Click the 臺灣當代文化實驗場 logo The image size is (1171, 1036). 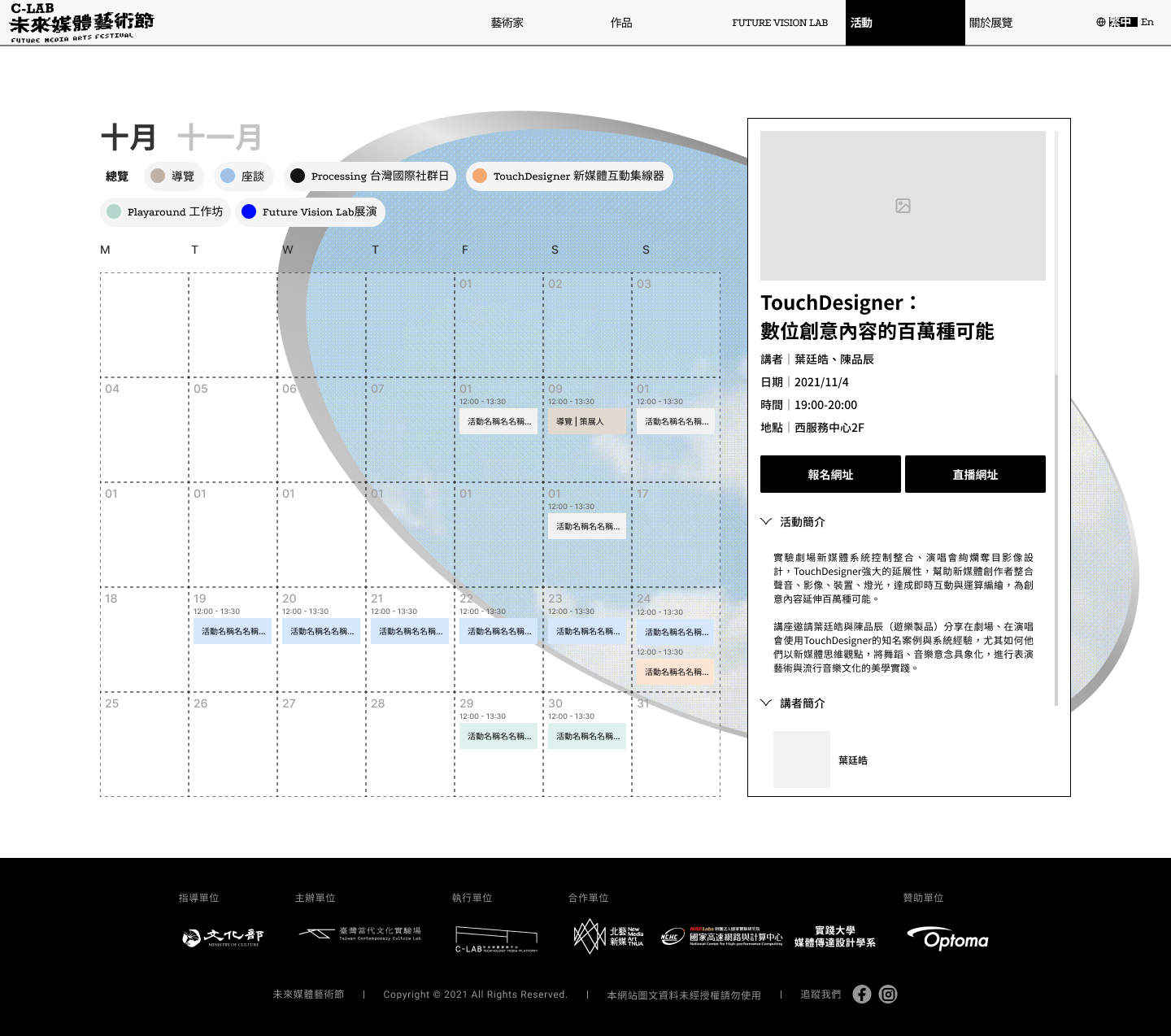[x=359, y=934]
